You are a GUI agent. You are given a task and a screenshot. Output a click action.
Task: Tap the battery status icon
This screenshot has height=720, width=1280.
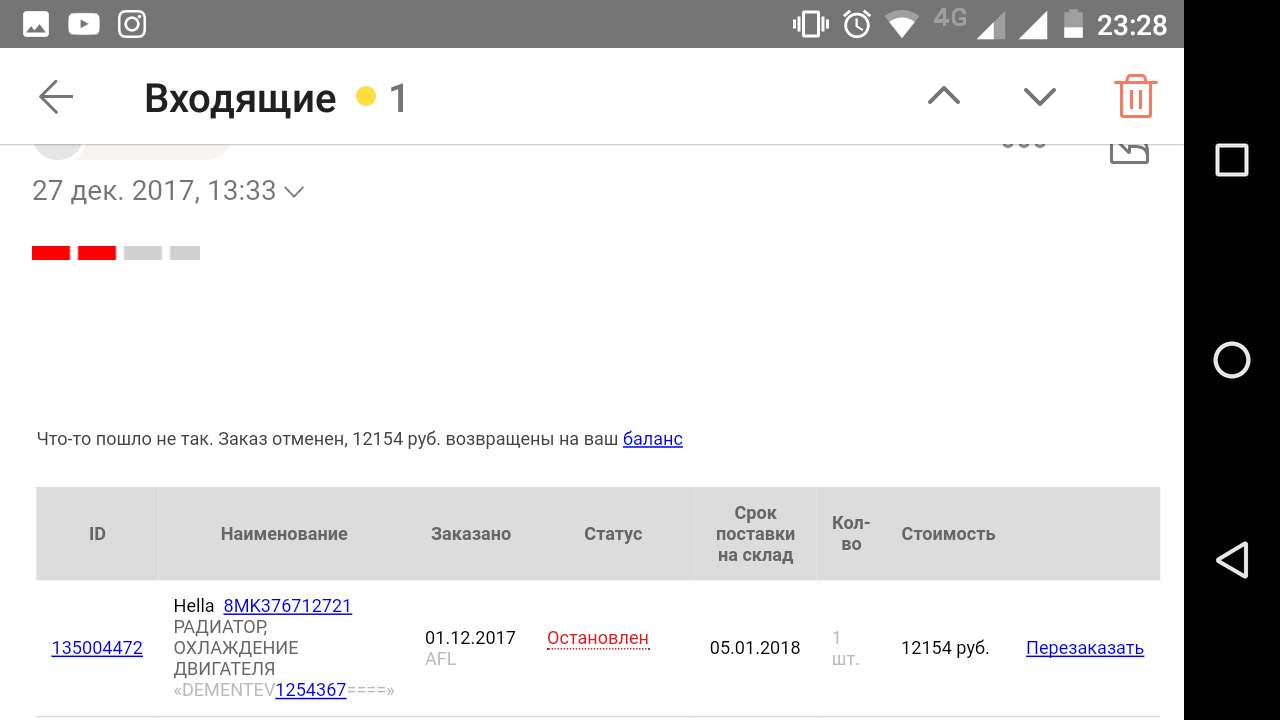pyautogui.click(x=1074, y=24)
